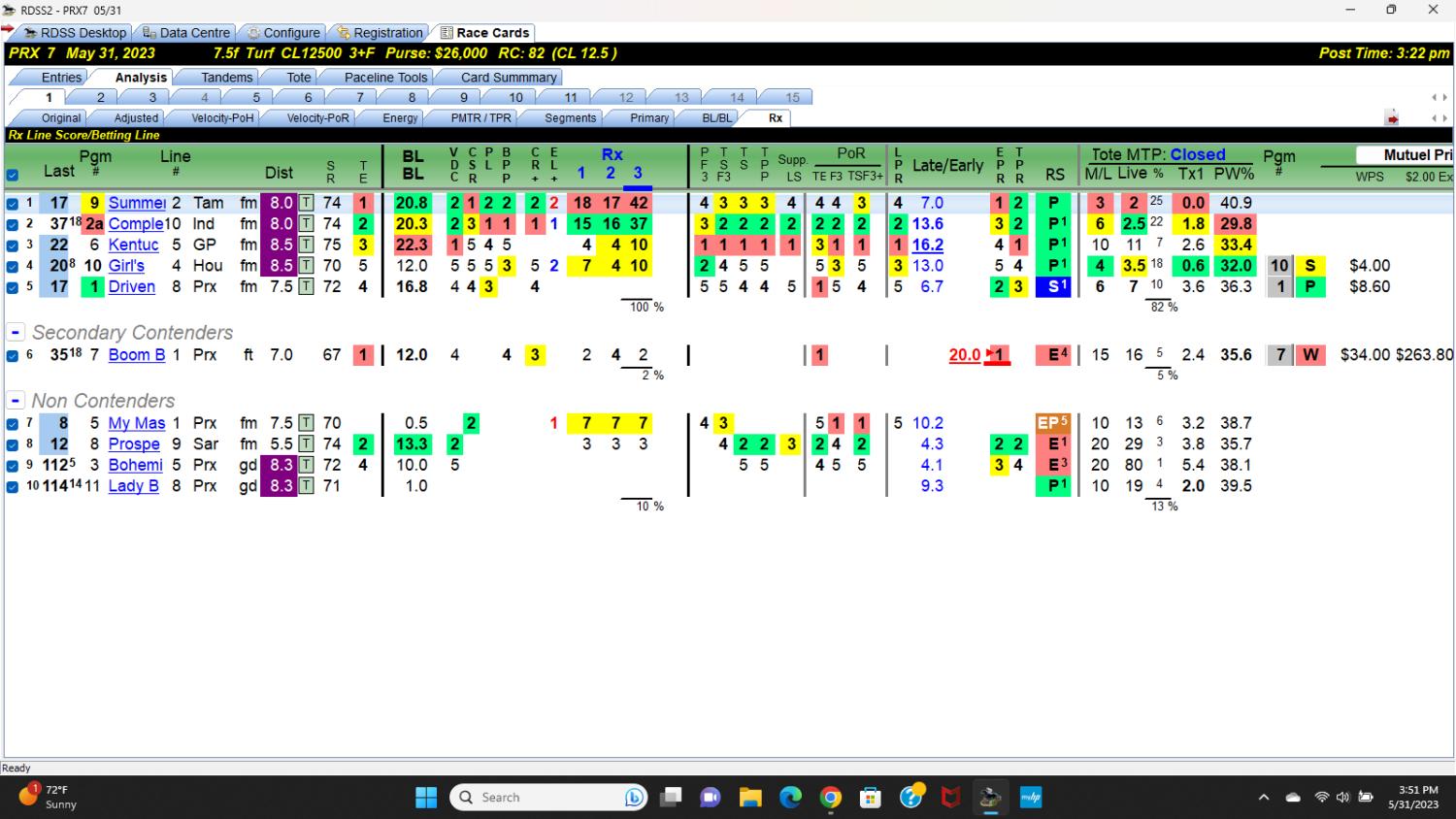Viewport: 1456px width, 819px height.
Task: Collapse the Non Contenders group
Action: point(16,401)
